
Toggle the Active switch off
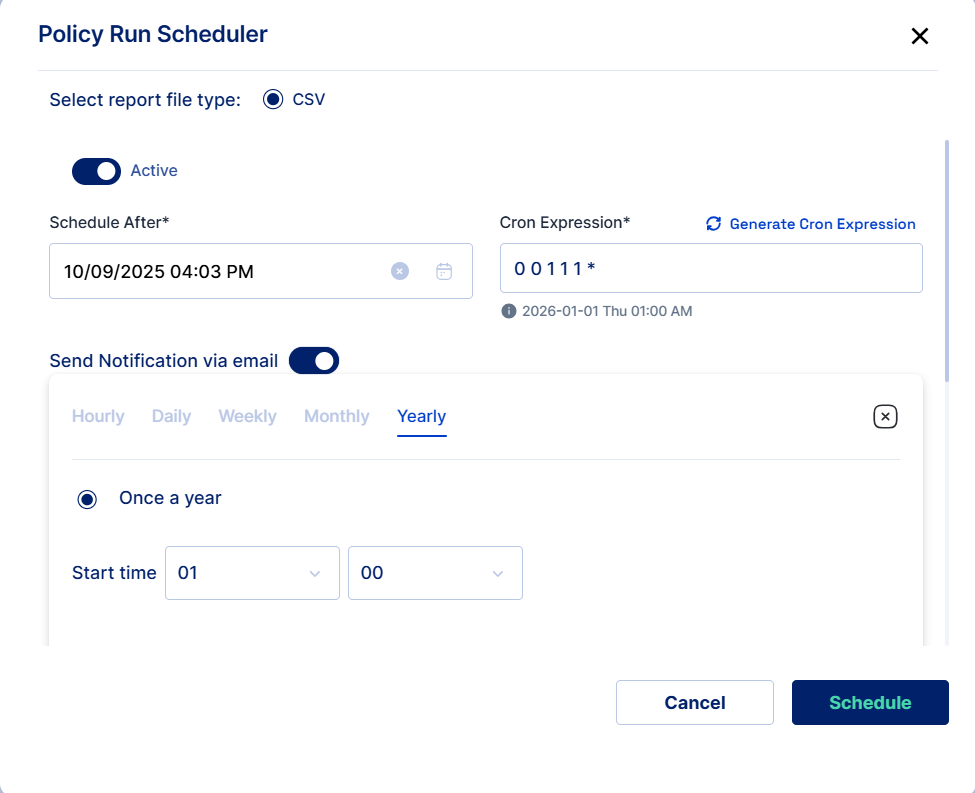(96, 171)
